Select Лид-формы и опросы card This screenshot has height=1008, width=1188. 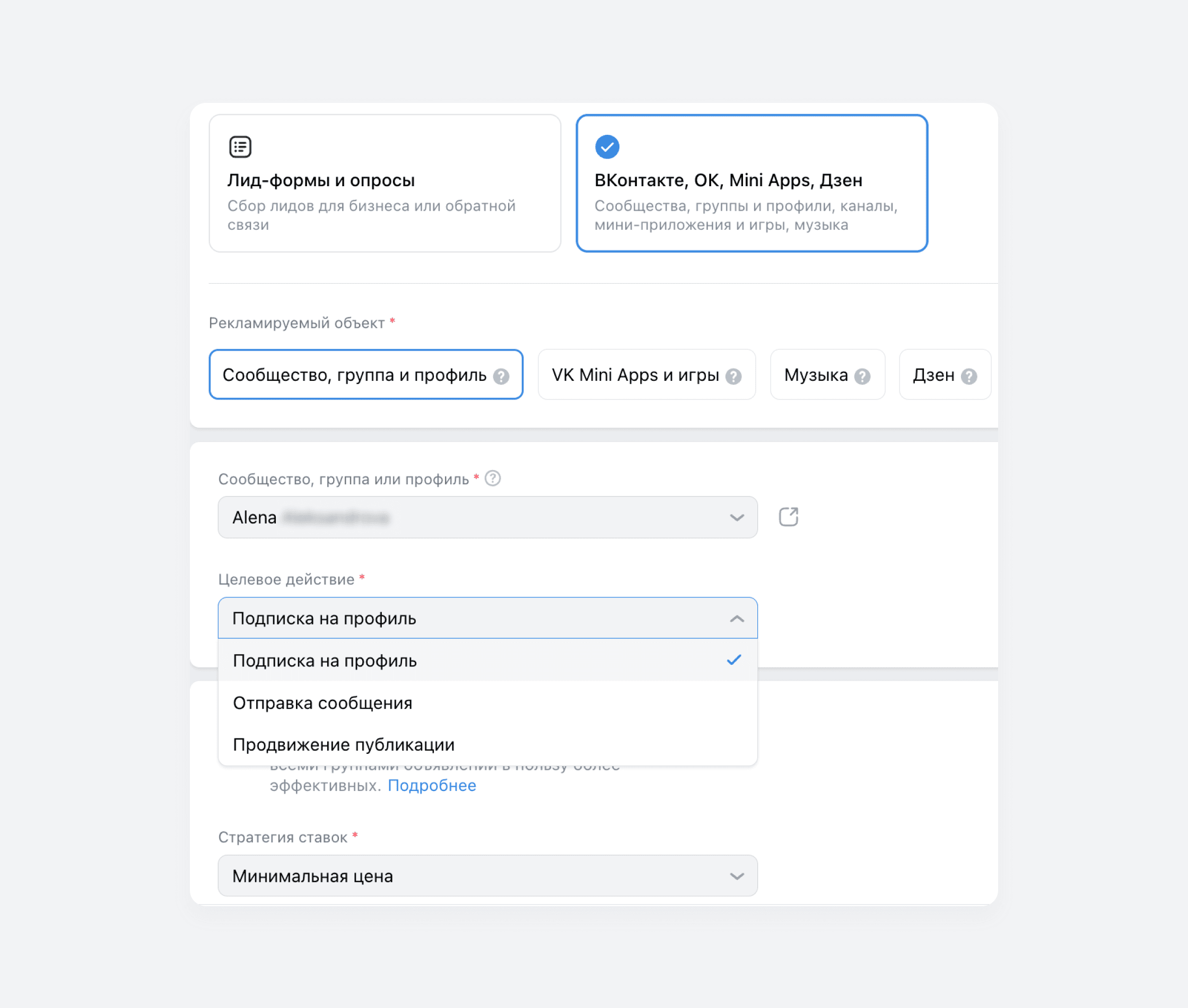385,183
